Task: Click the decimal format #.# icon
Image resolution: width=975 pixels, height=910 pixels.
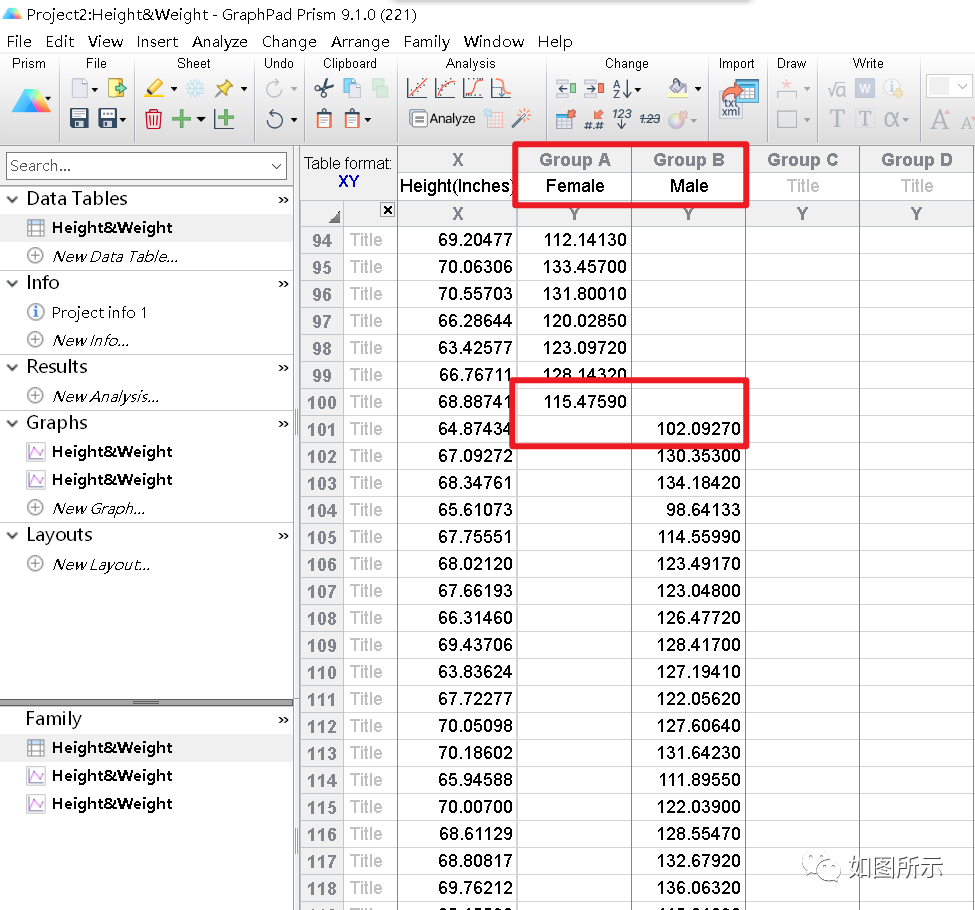Action: pos(594,119)
